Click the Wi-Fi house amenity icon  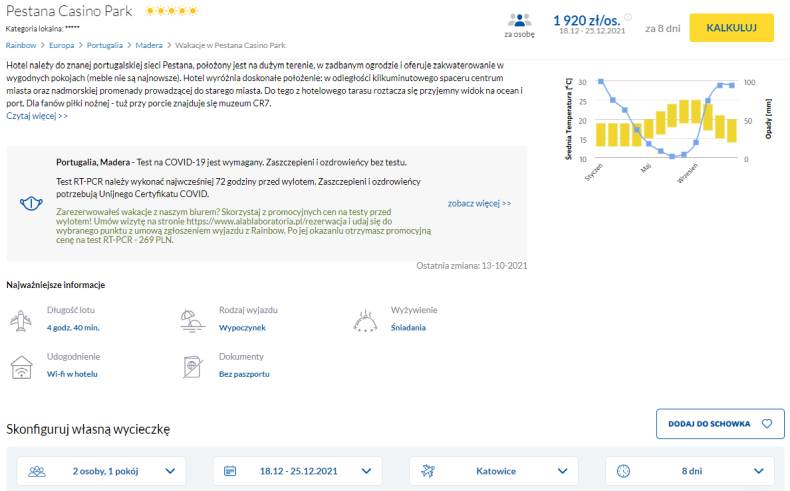click(21, 367)
